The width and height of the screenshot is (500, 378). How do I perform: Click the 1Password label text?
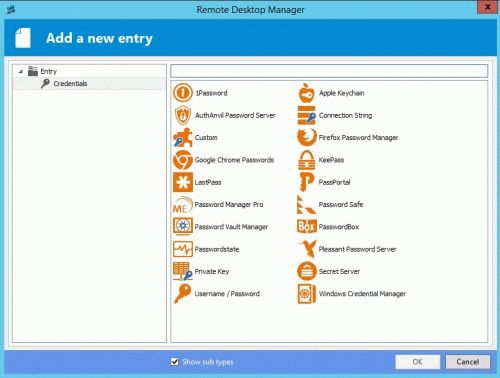211,93
